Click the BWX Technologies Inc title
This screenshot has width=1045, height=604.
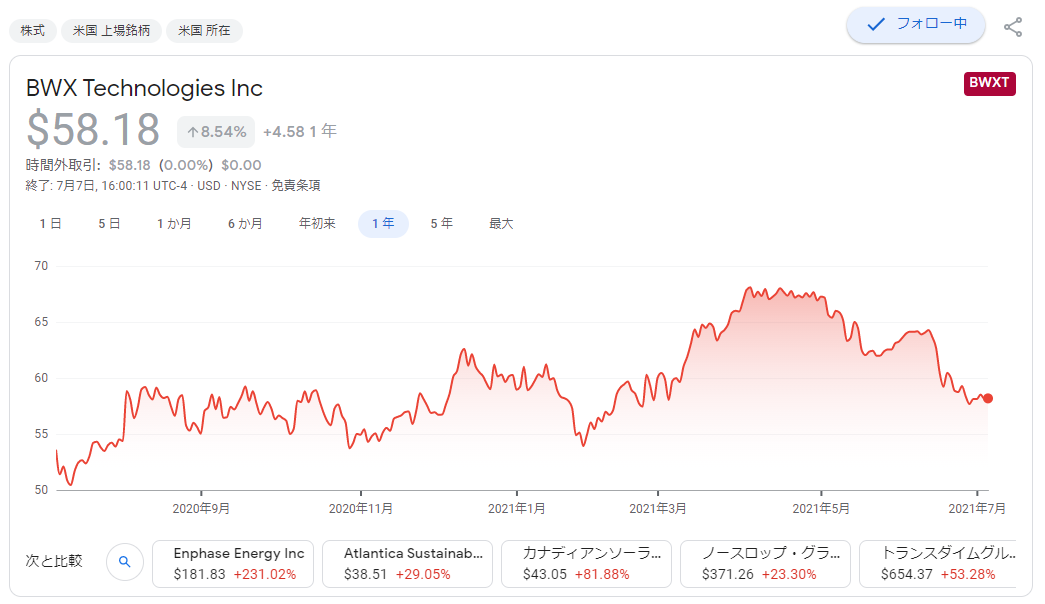click(145, 88)
